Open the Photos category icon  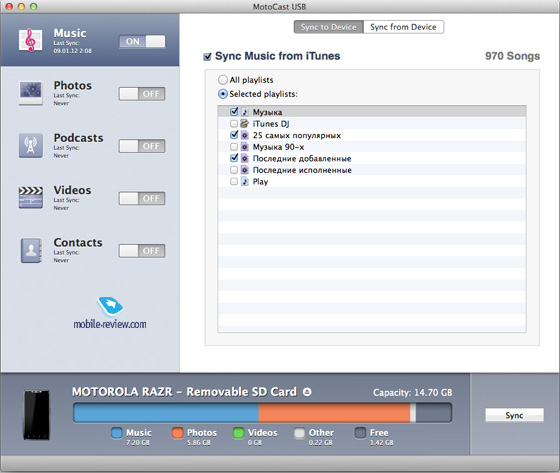click(x=30, y=93)
